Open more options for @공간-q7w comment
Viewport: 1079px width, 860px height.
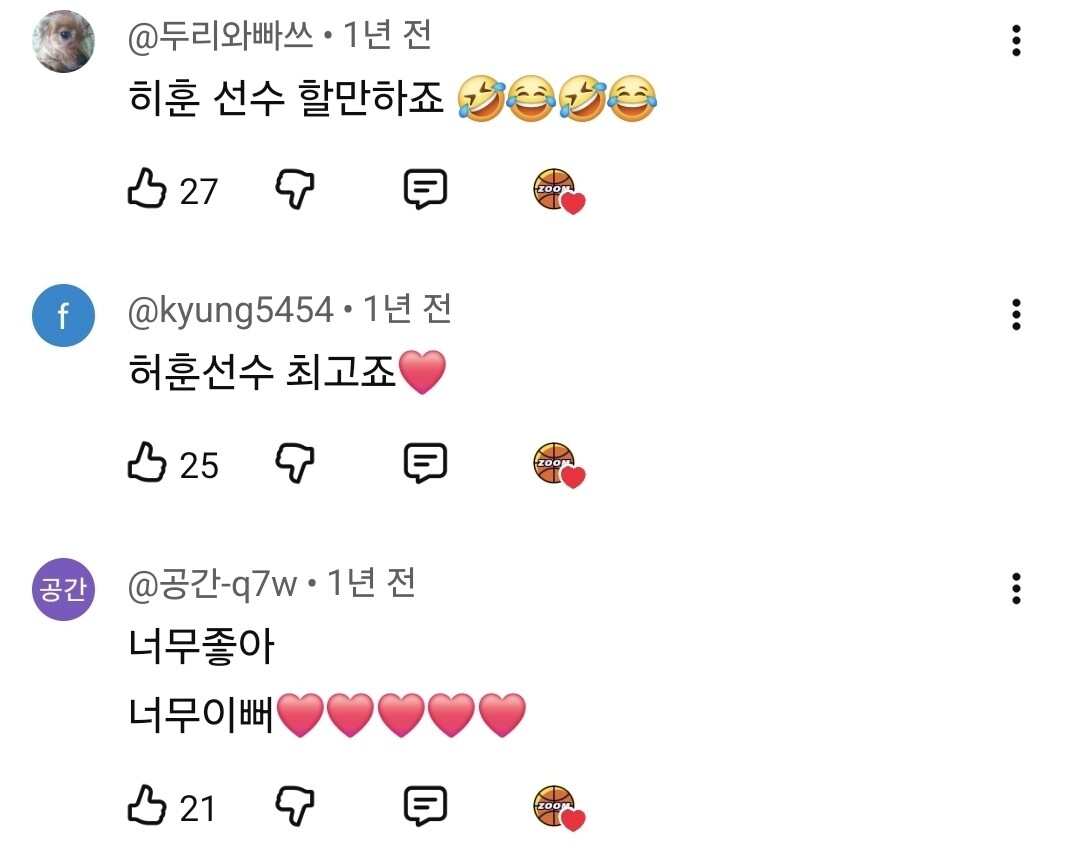tap(1016, 588)
